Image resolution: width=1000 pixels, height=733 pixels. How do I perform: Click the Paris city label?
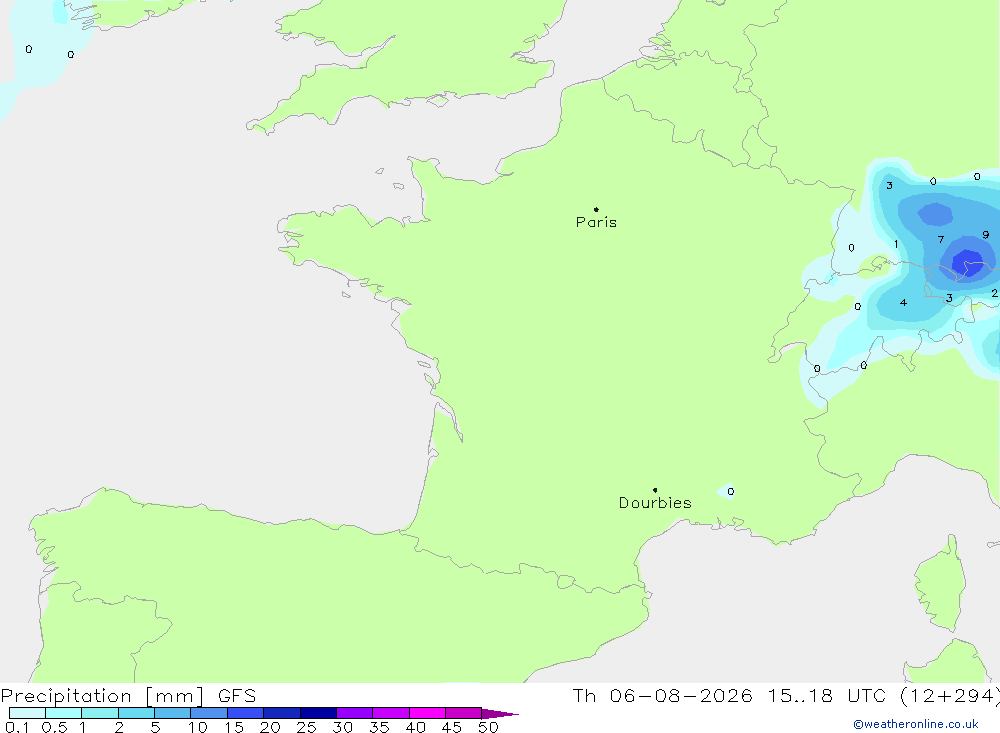click(596, 222)
